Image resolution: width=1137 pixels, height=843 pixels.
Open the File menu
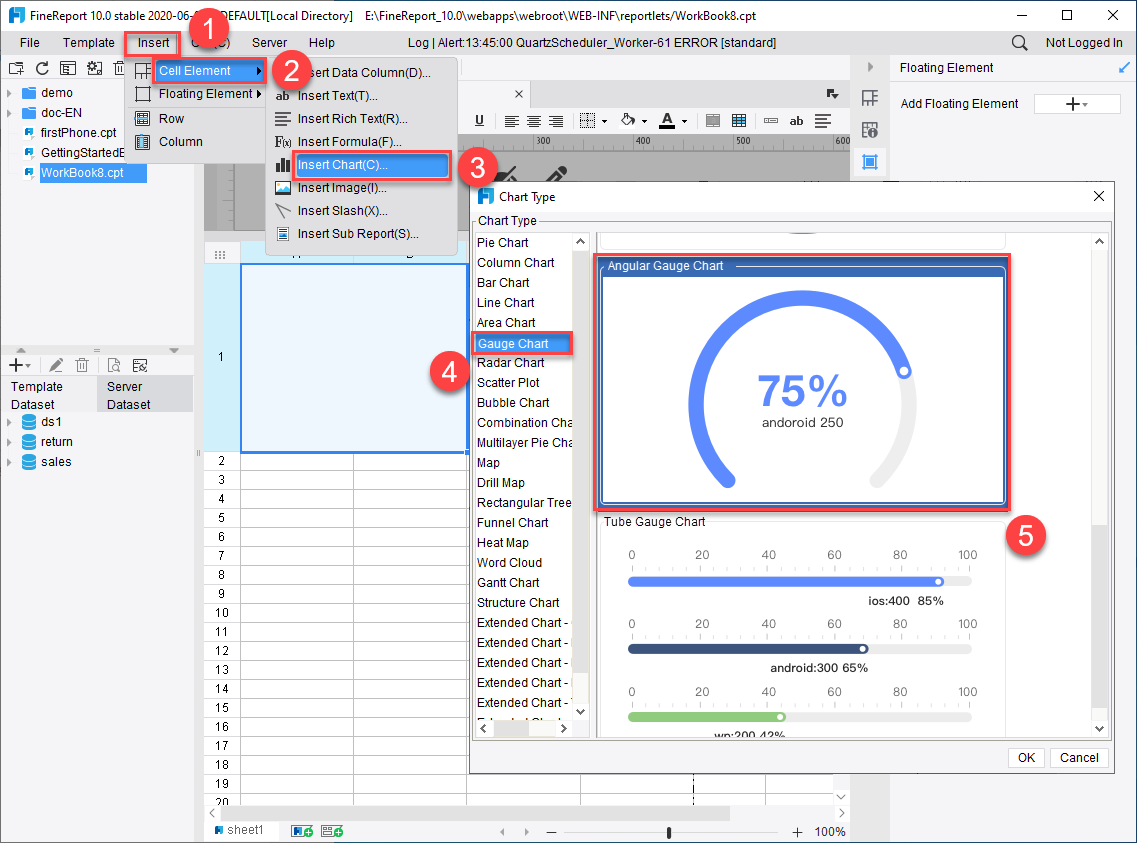[x=30, y=43]
